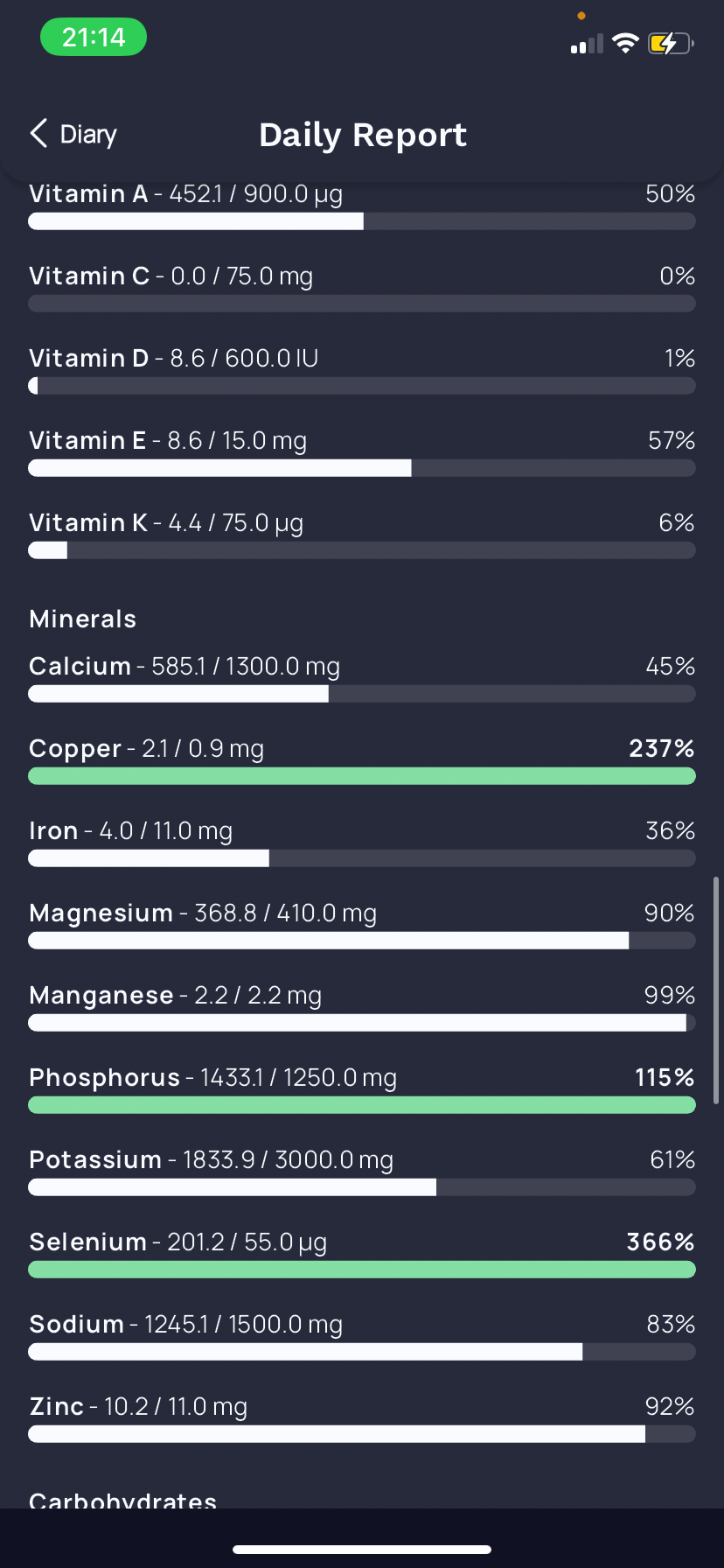Tap the battery charging indicator

click(671, 43)
